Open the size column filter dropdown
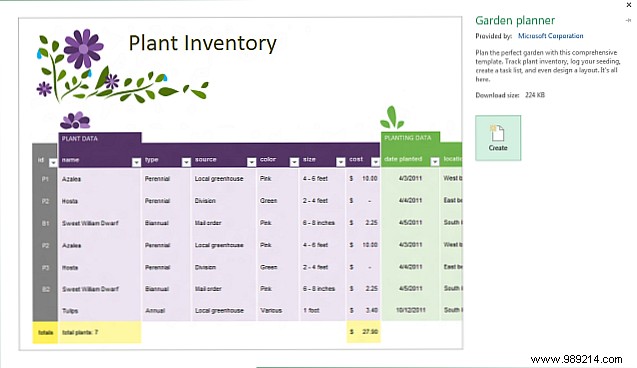Image resolution: width=637 pixels, height=368 pixels. click(340, 162)
